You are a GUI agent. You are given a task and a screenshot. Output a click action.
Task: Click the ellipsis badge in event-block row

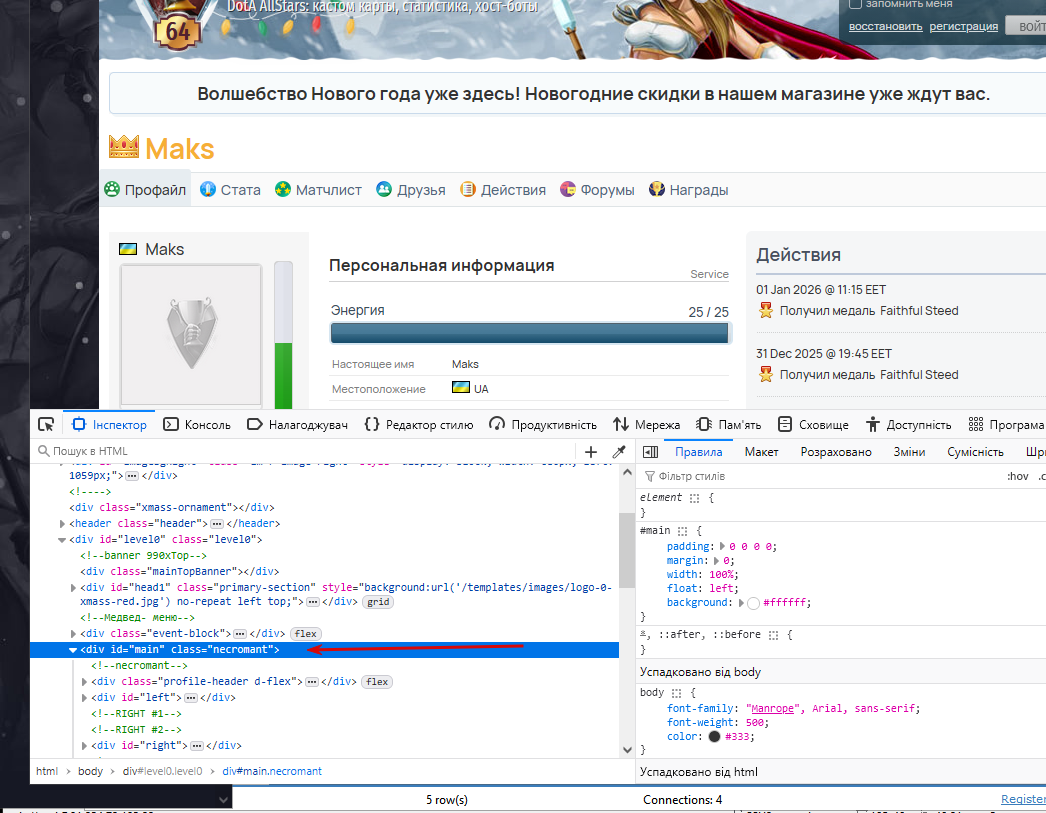240,634
